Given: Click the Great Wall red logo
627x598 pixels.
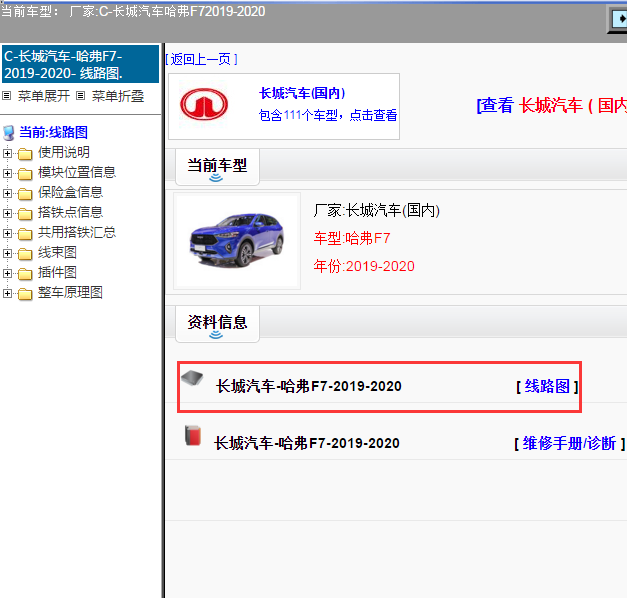Looking at the screenshot, I should pos(204,104).
